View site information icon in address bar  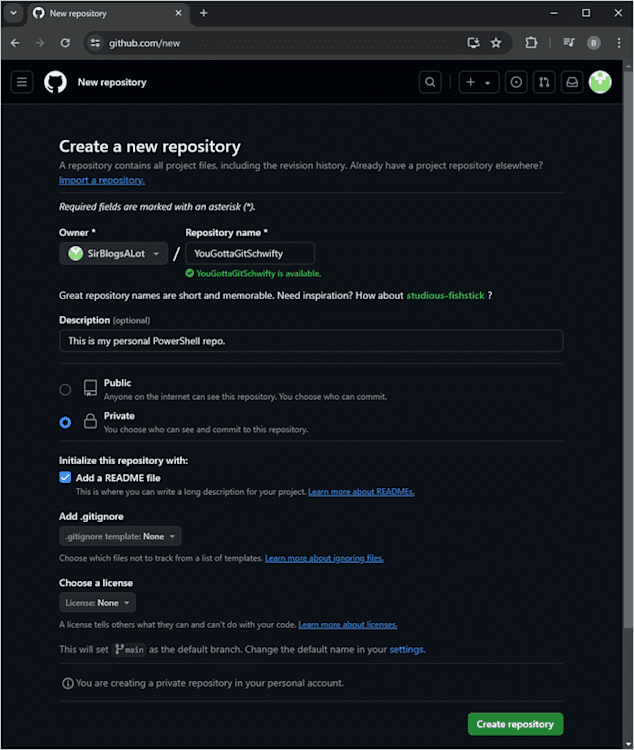(95, 43)
